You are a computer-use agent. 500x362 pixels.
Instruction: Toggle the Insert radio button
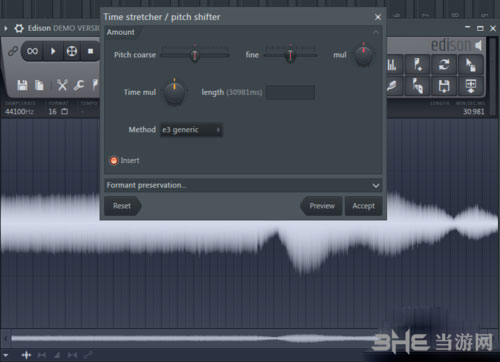pos(114,161)
